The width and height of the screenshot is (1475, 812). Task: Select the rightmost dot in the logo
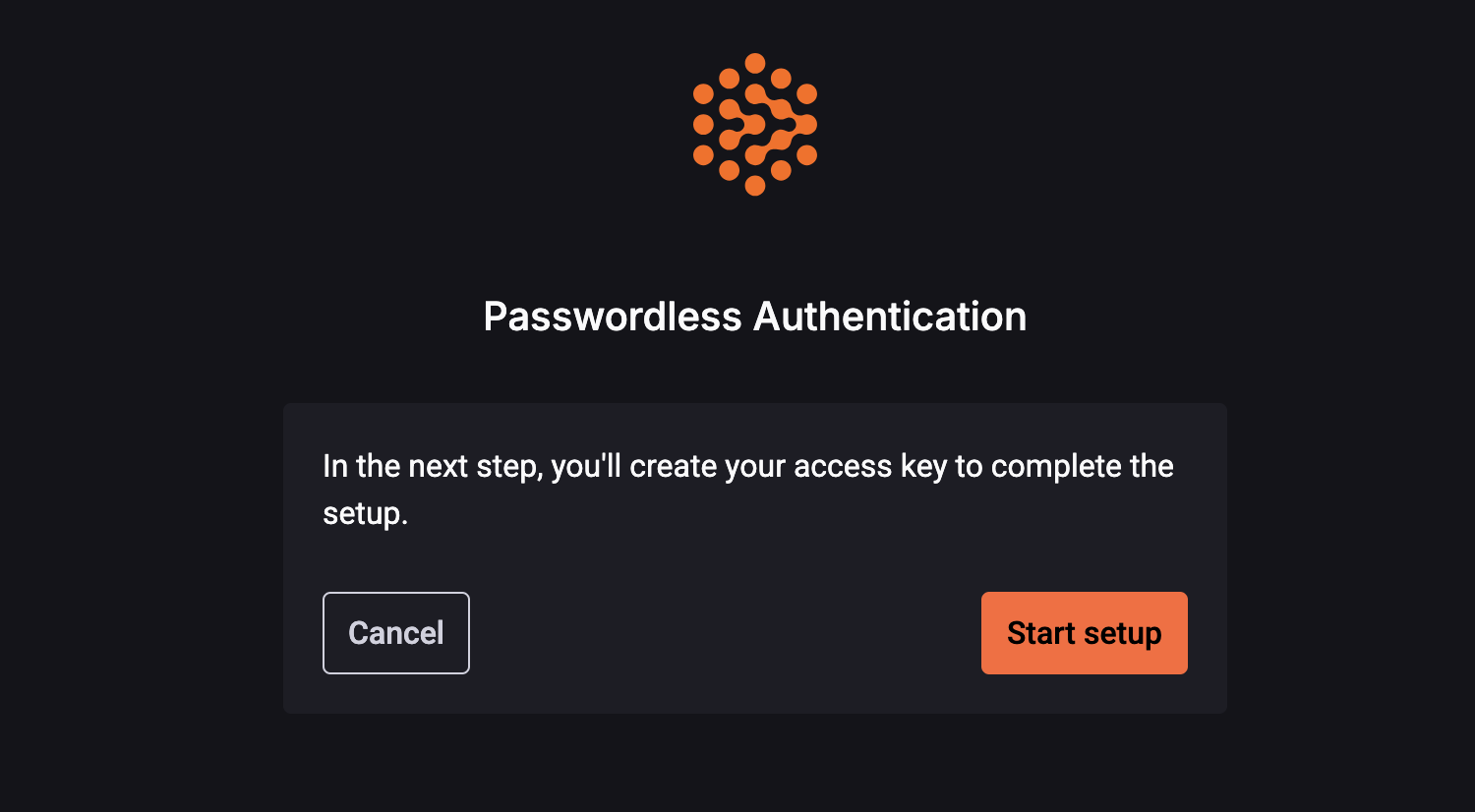coord(808,122)
